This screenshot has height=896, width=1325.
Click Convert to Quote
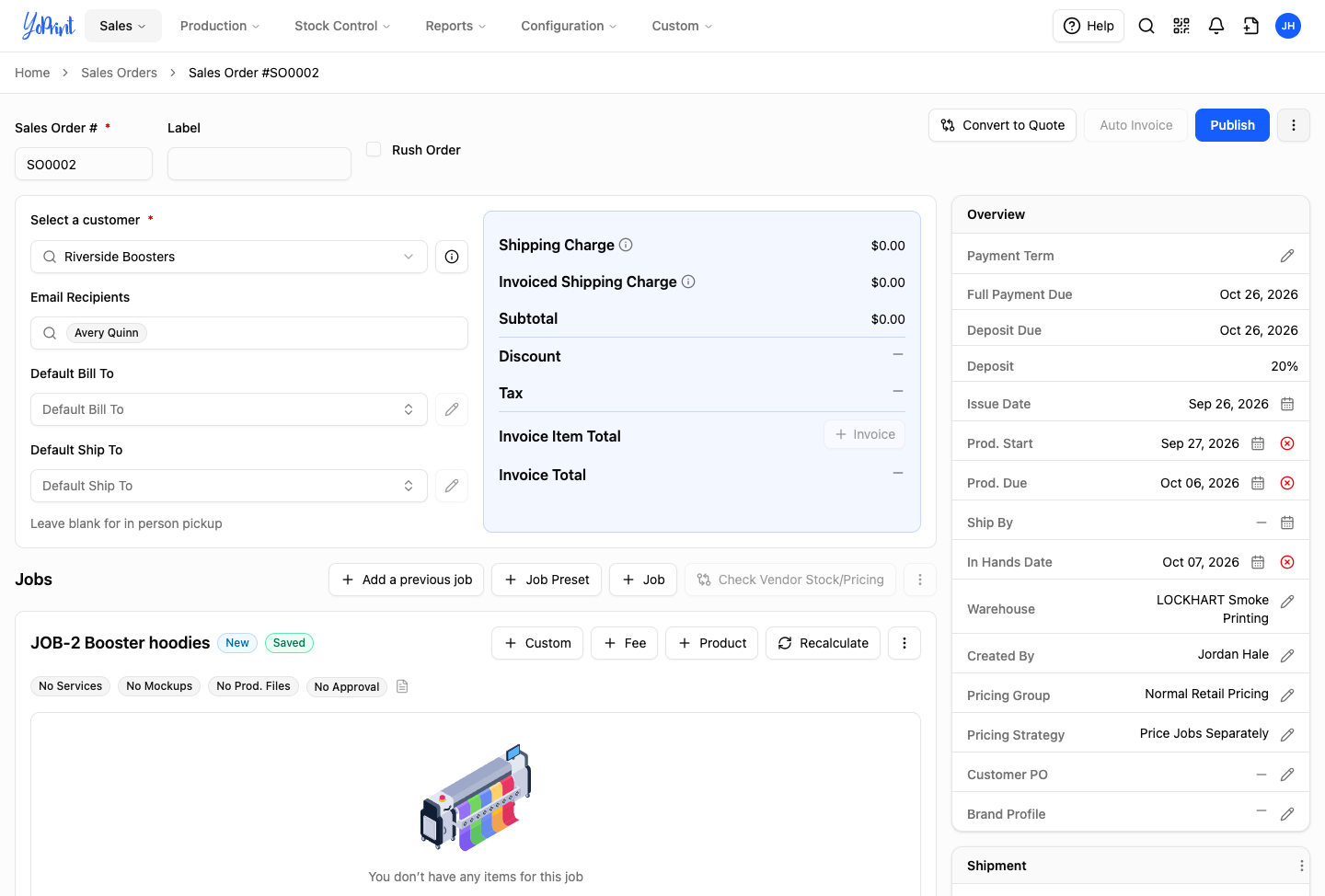click(x=1002, y=125)
